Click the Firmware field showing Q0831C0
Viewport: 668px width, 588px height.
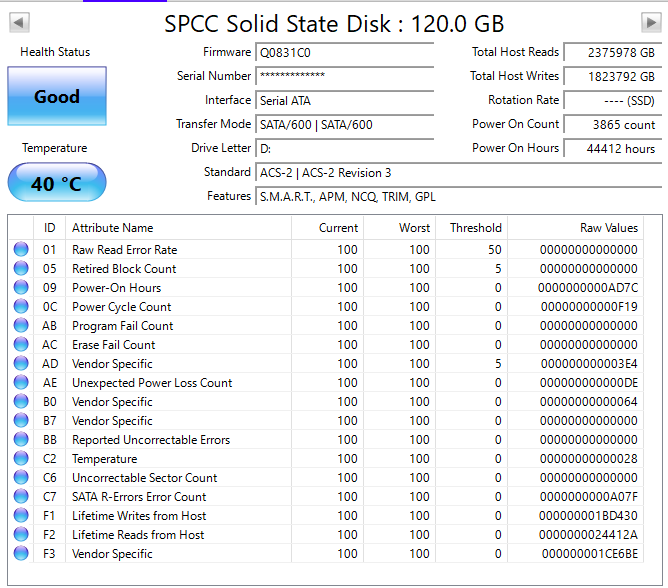[345, 52]
